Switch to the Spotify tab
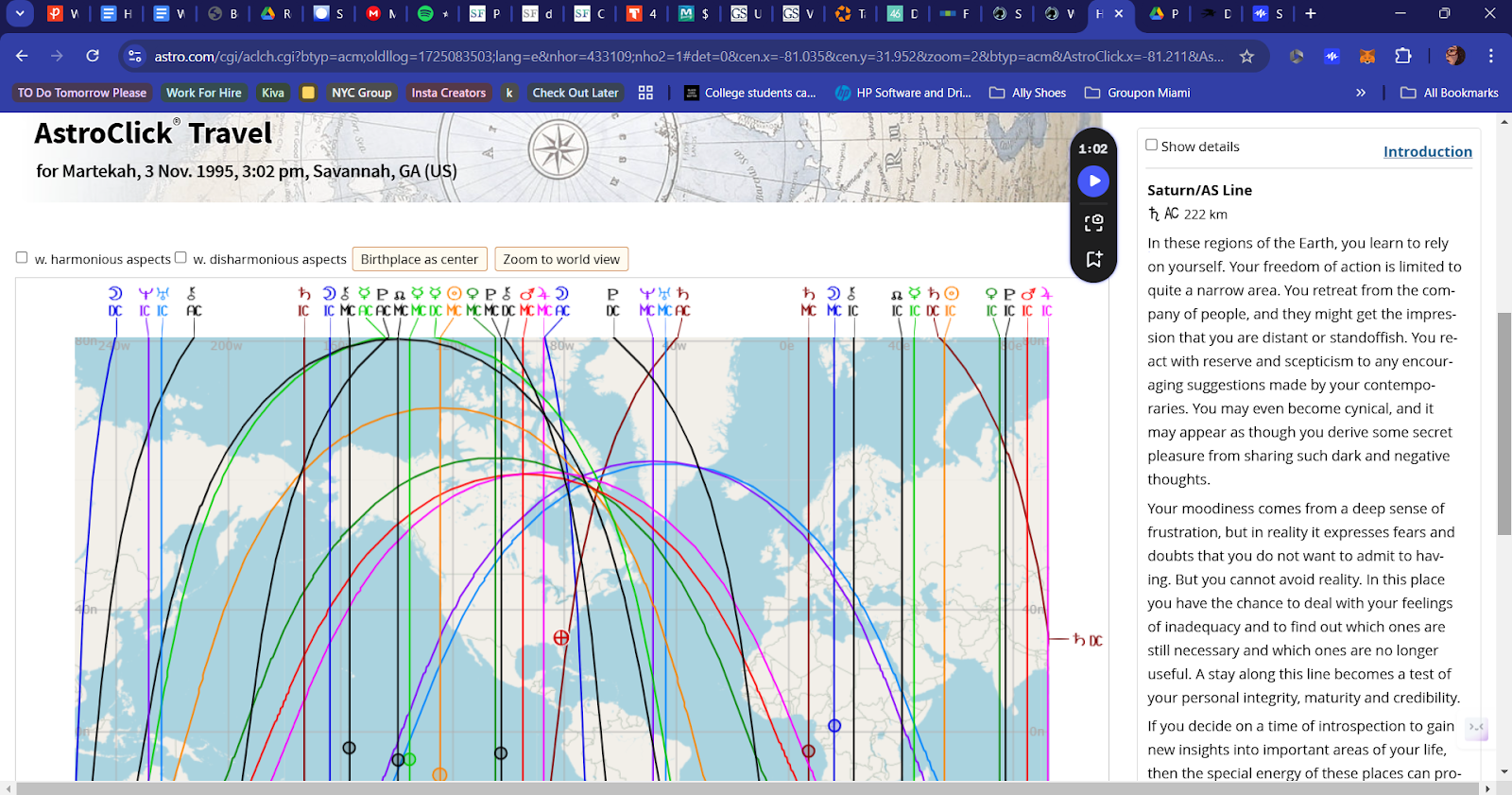Image resolution: width=1512 pixels, height=795 pixels. tap(433, 13)
